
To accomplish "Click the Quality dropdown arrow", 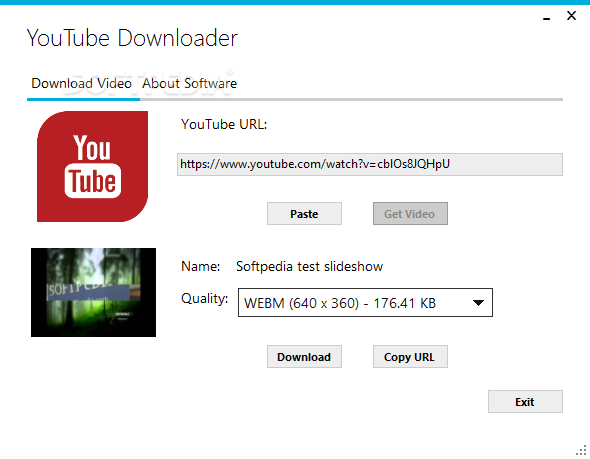I will (x=478, y=303).
